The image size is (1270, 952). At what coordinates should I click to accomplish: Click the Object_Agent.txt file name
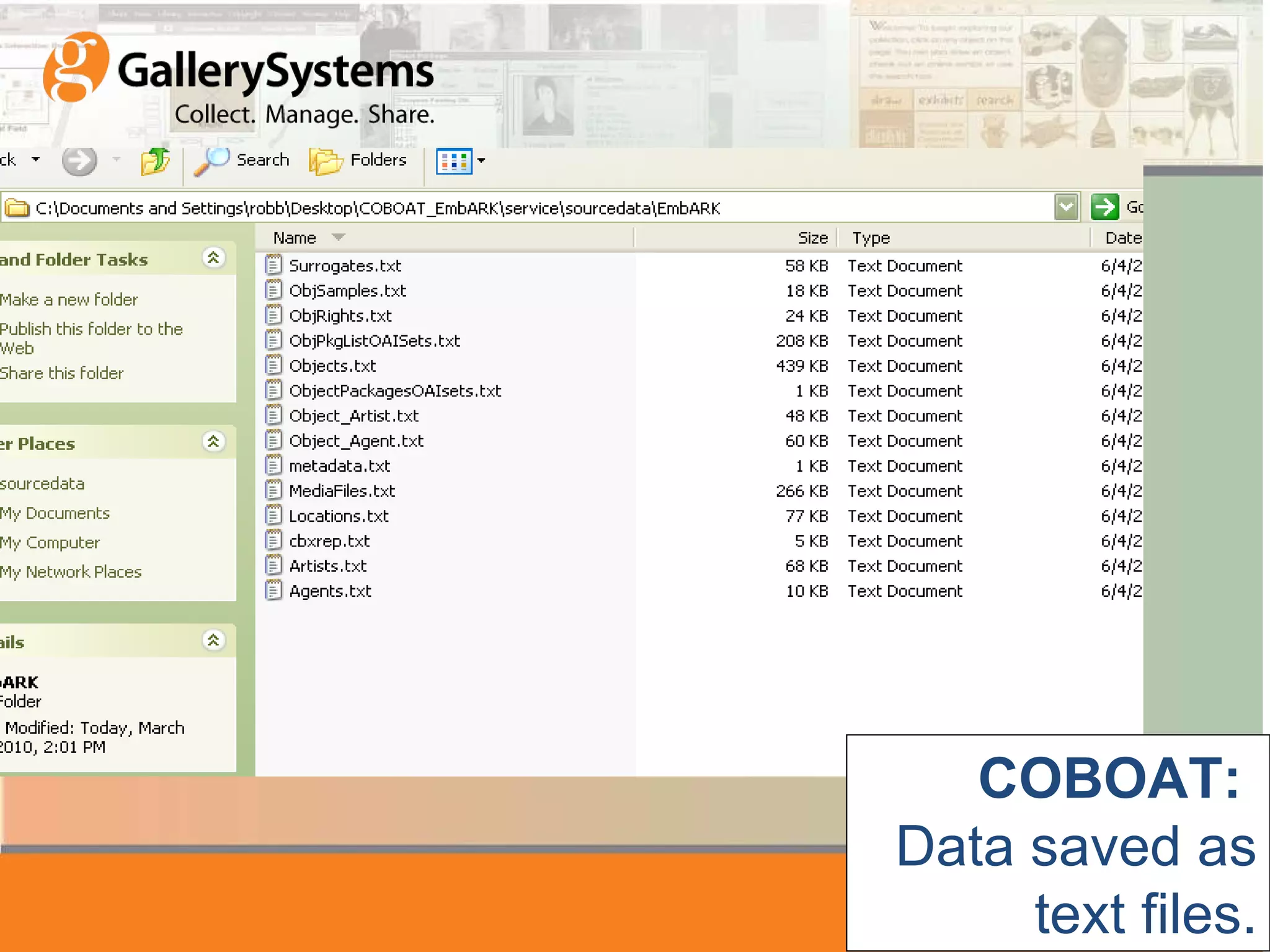pos(357,441)
